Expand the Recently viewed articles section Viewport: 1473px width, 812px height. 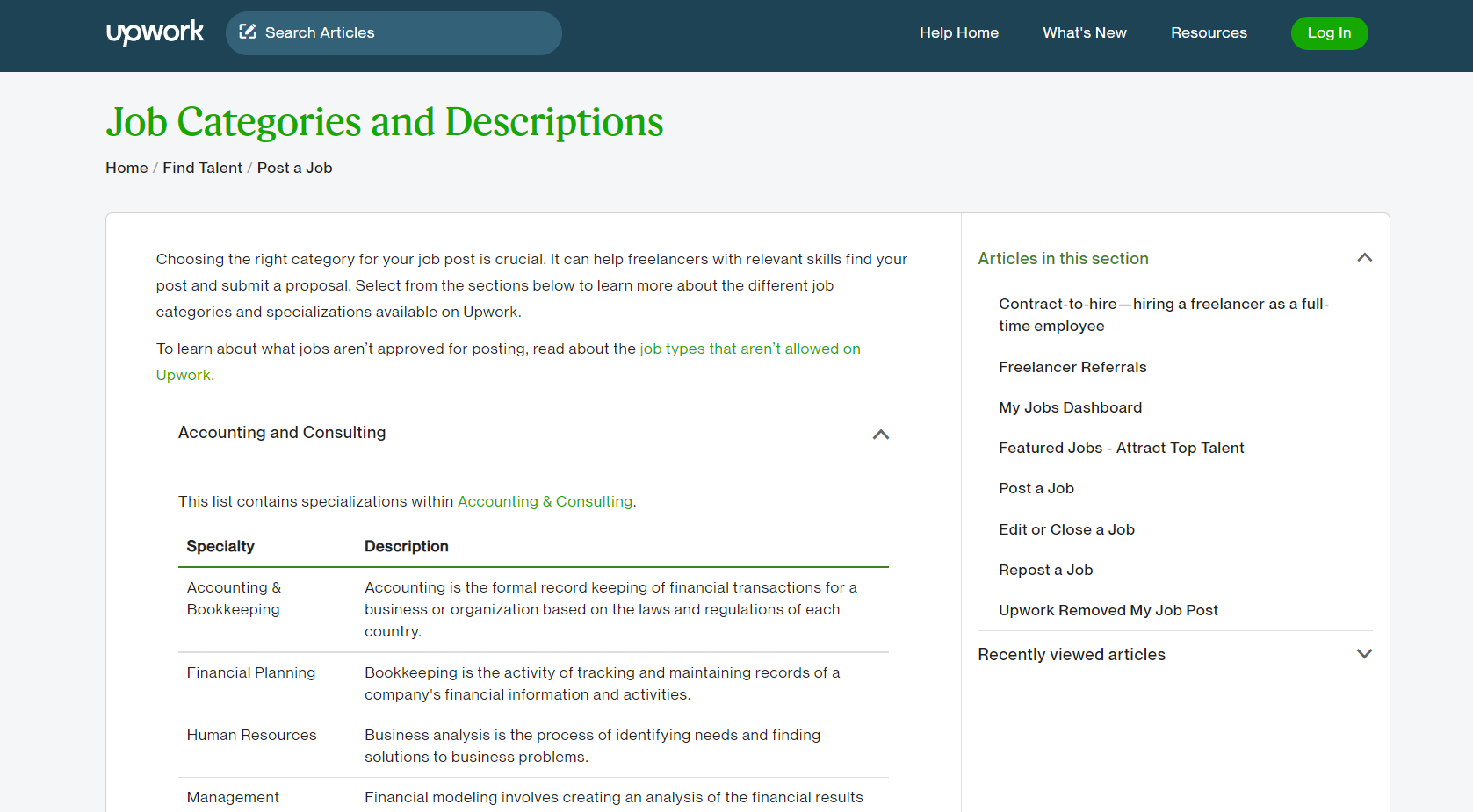1365,654
